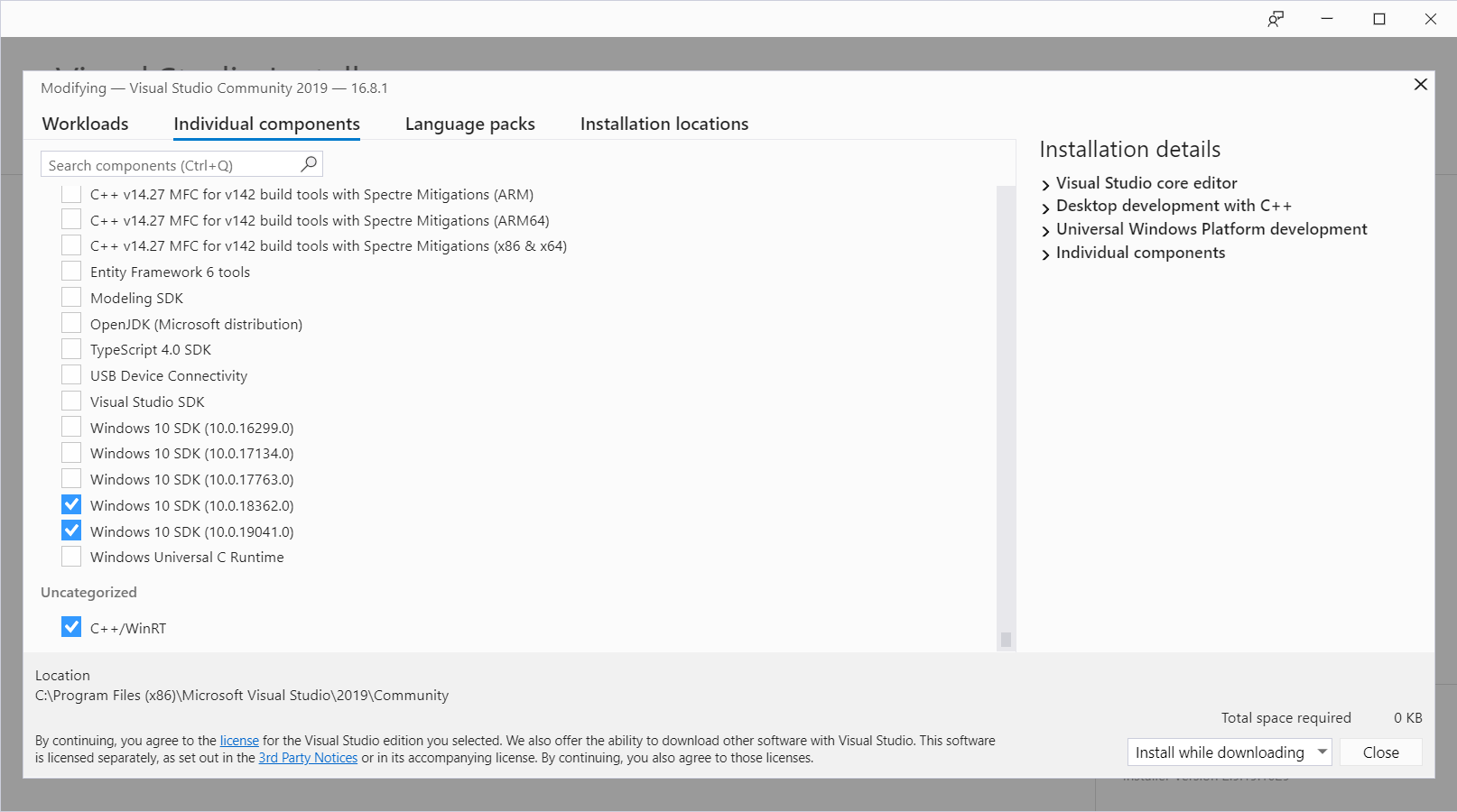Click the Total space required label
Image resolution: width=1457 pixels, height=812 pixels.
click(1285, 717)
